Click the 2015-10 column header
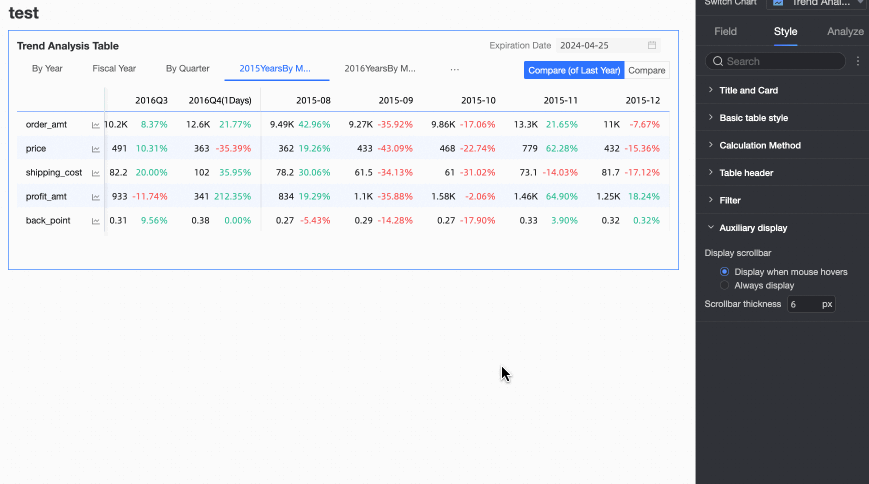Viewport: 869px width, 484px height. (x=478, y=100)
